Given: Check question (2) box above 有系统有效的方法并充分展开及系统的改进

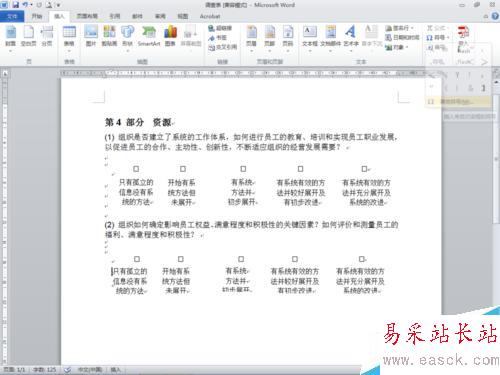Looking at the screenshot, I should (362, 259).
